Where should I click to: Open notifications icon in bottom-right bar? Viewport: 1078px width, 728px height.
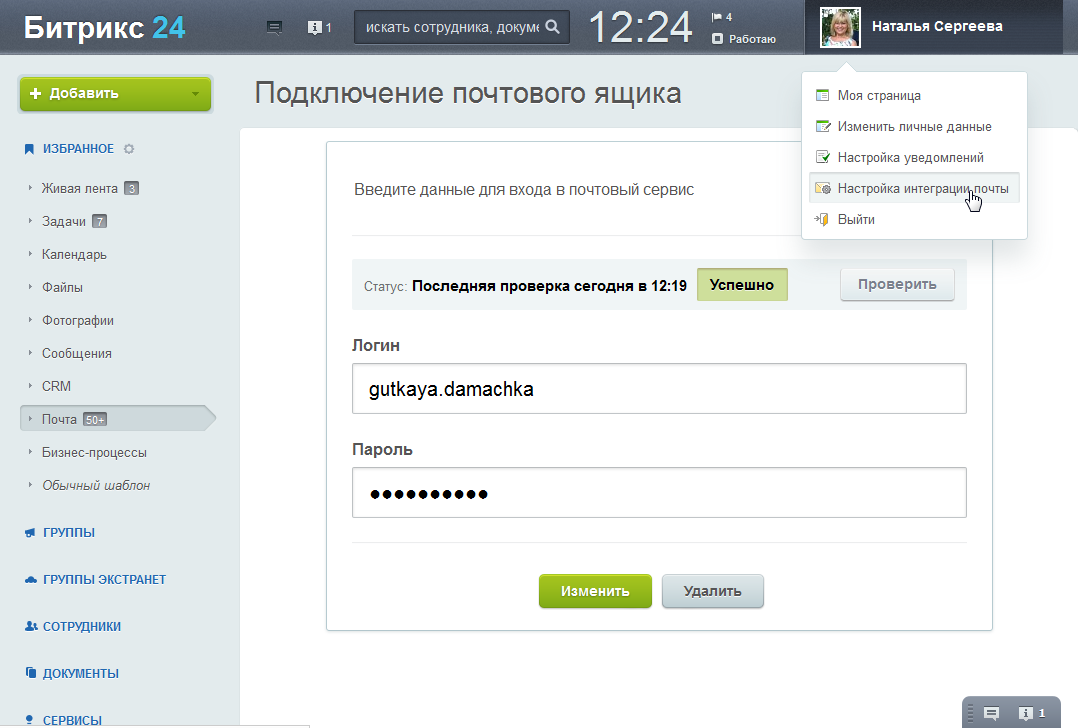tap(1026, 713)
